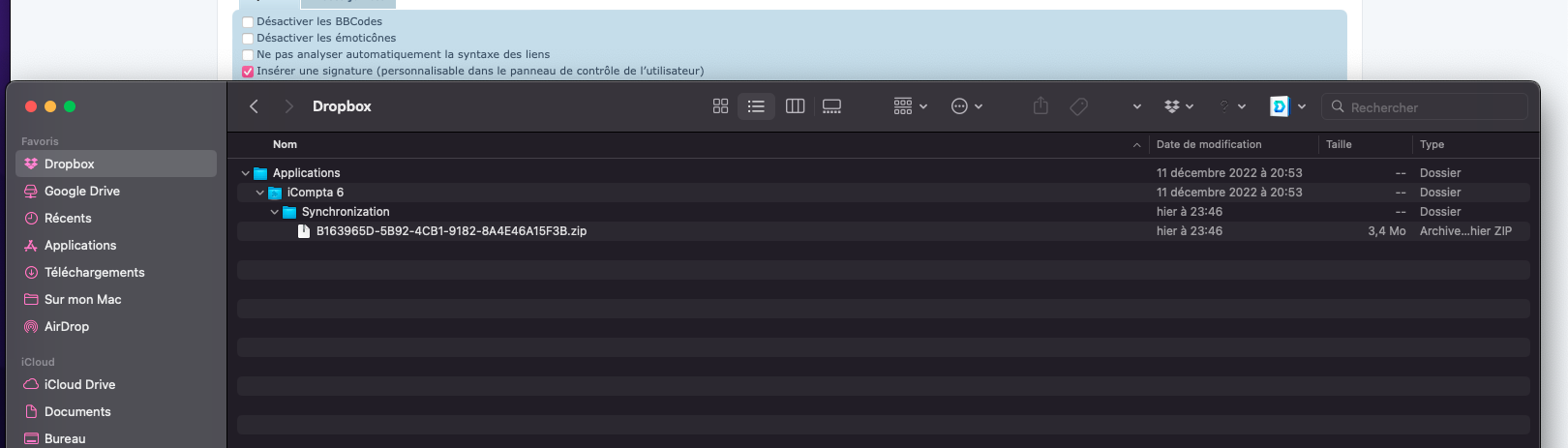Switch Finder to icon view
This screenshot has height=448, width=1568.
click(720, 106)
